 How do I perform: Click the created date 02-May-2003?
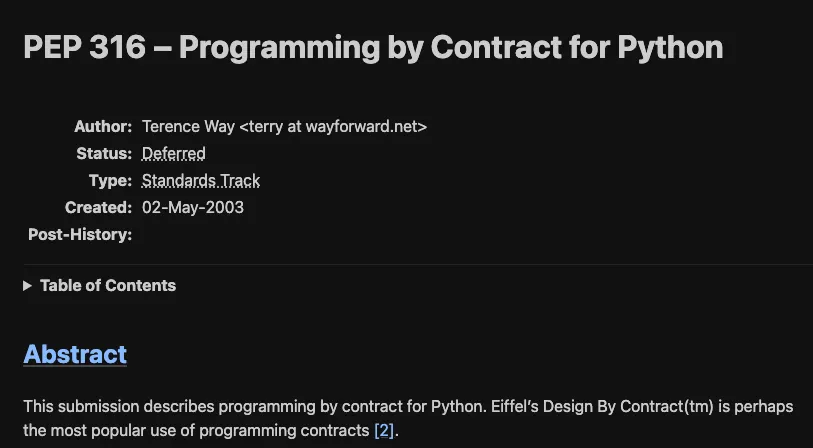tap(193, 207)
